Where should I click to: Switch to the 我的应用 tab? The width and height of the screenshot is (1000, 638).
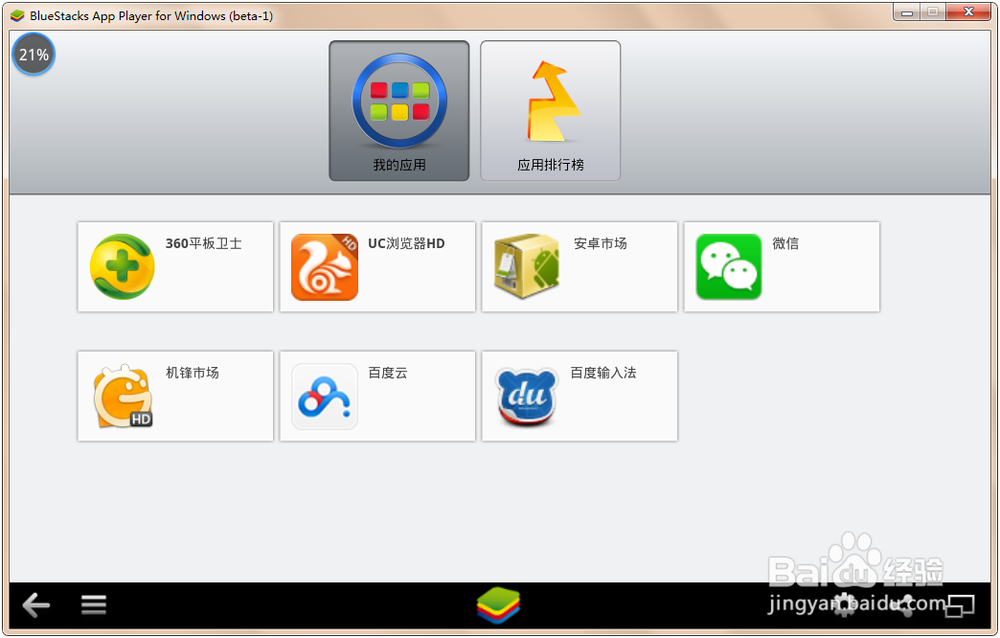399,111
